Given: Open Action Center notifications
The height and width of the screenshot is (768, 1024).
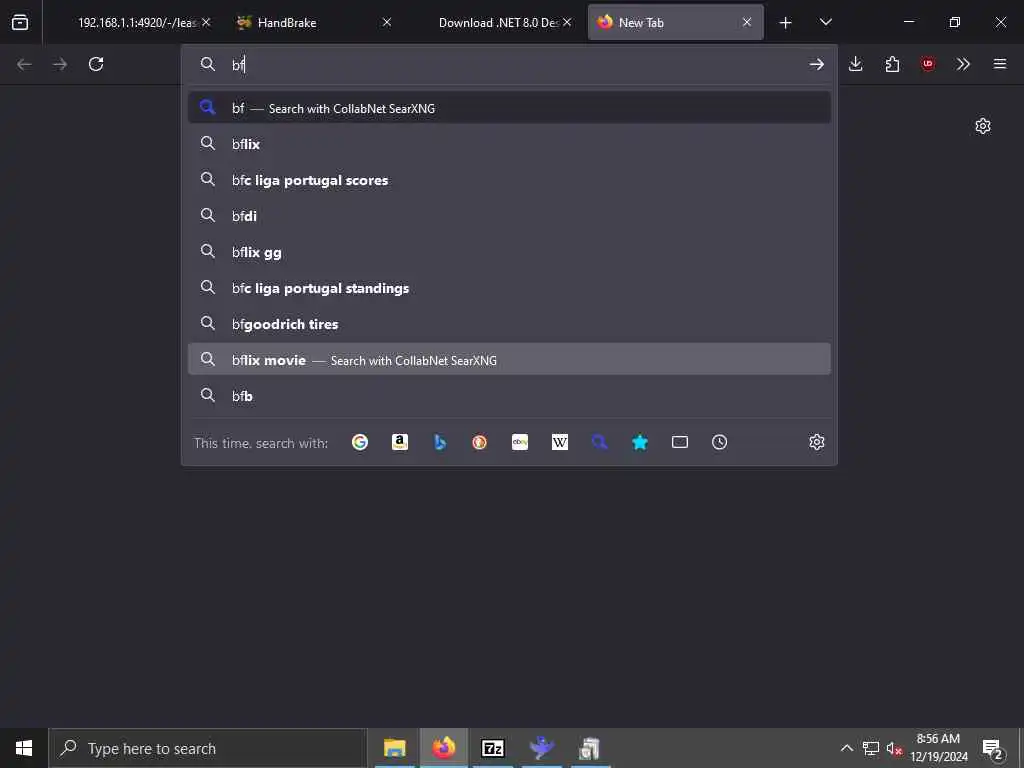Looking at the screenshot, I should [x=993, y=748].
